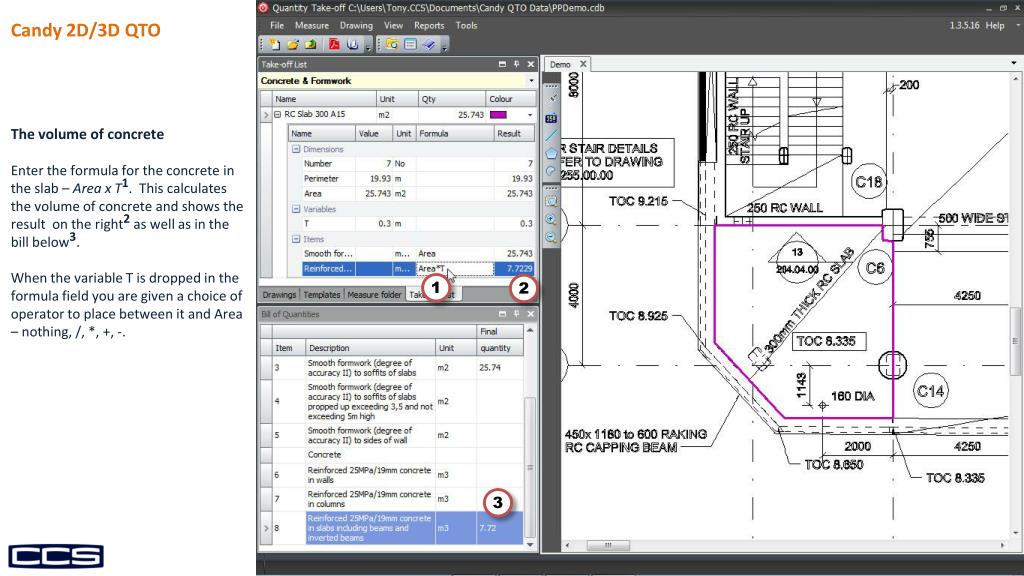This screenshot has width=1024, height=576.
Task: Select the Reinforced item row name
Action: point(328,268)
